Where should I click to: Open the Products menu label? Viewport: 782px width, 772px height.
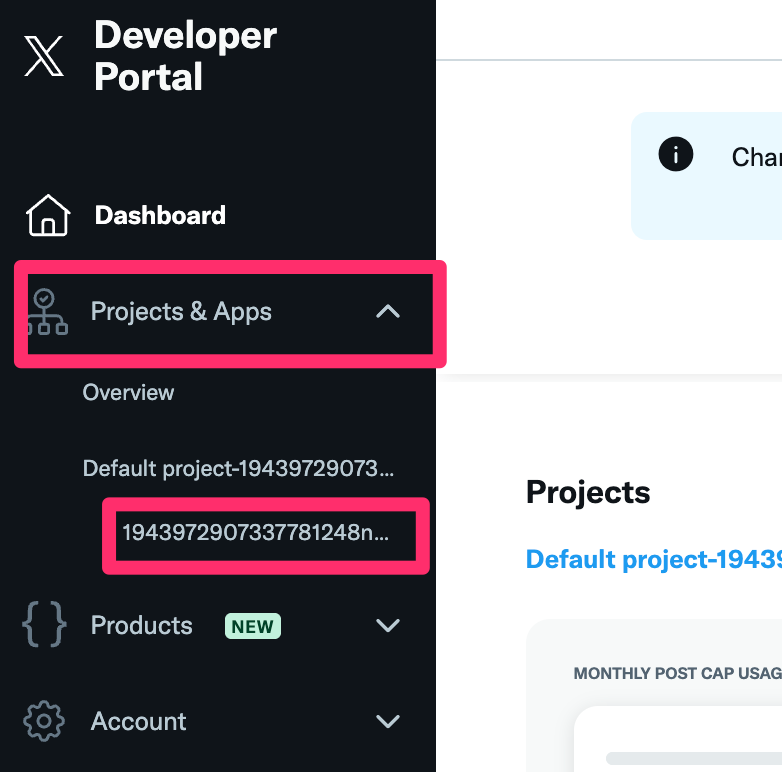tap(142, 625)
